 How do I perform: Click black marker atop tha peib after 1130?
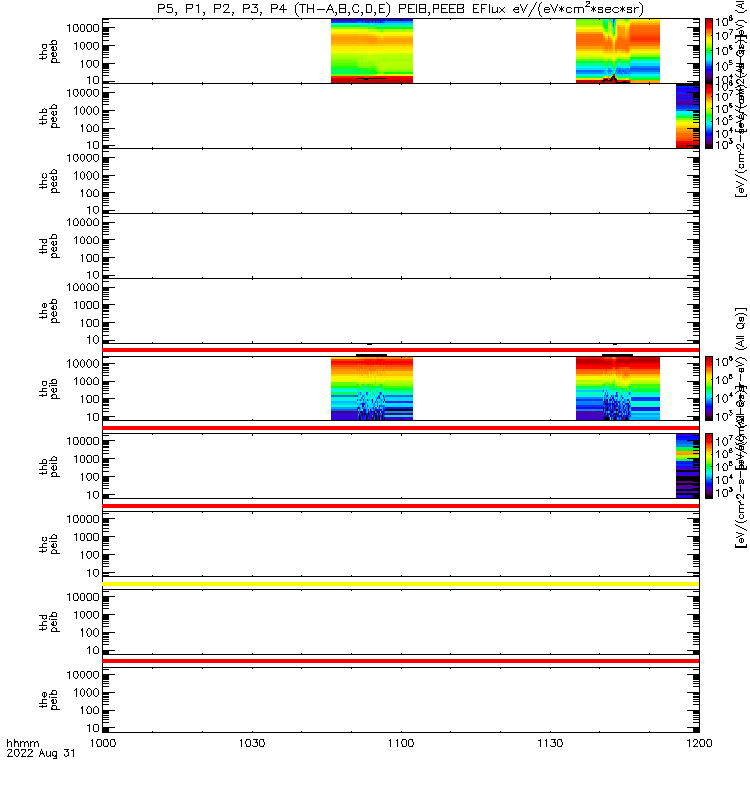[x=617, y=355]
